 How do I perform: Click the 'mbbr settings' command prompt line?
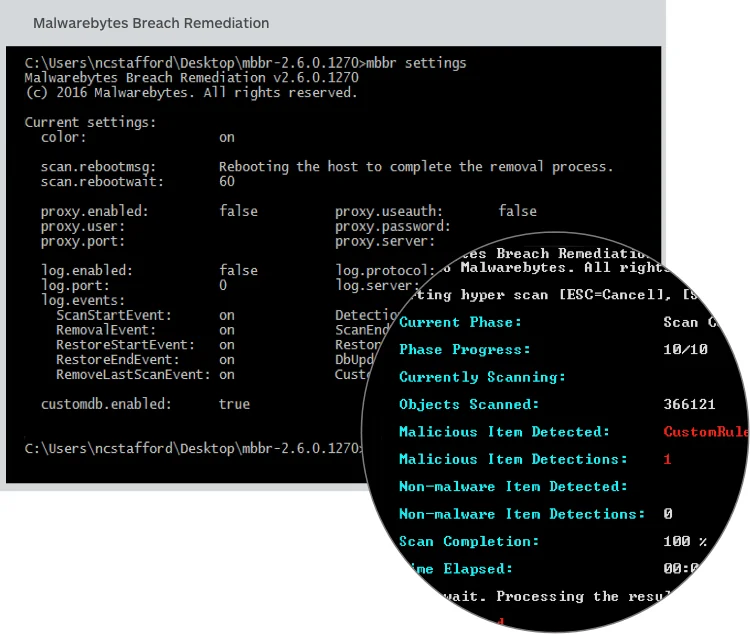coord(245,63)
